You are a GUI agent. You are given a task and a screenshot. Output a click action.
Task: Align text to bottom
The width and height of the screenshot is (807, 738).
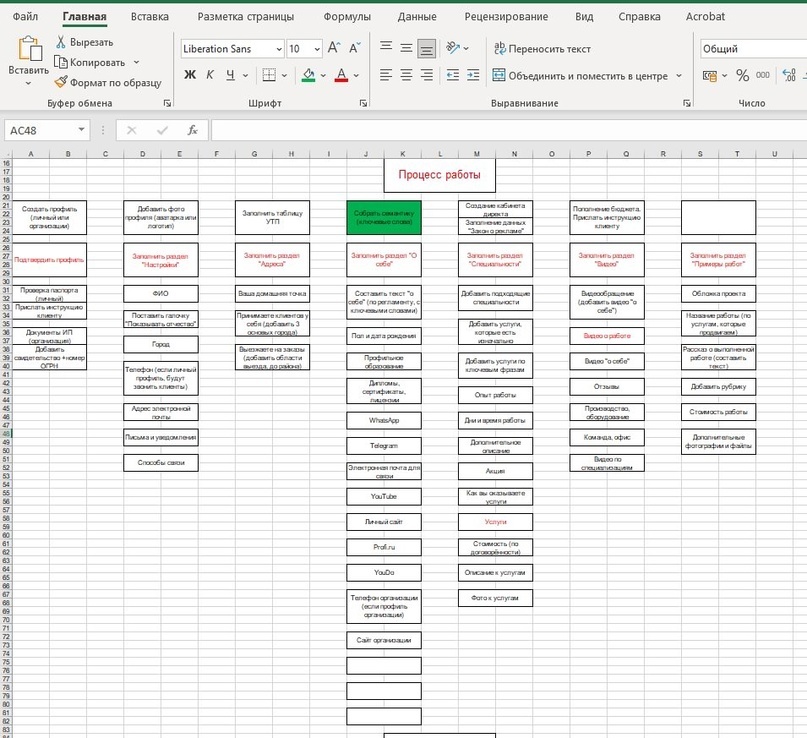[x=426, y=48]
